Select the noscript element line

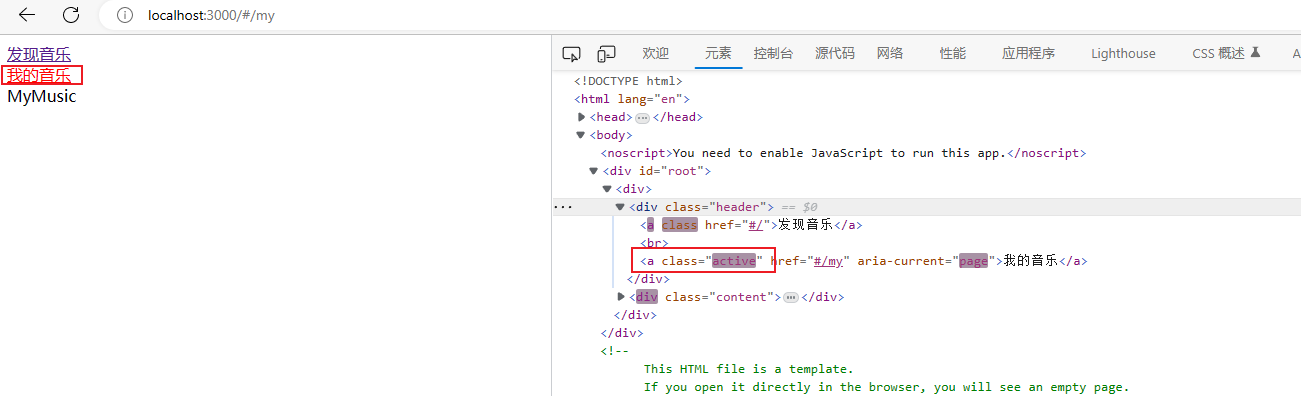[x=843, y=153]
